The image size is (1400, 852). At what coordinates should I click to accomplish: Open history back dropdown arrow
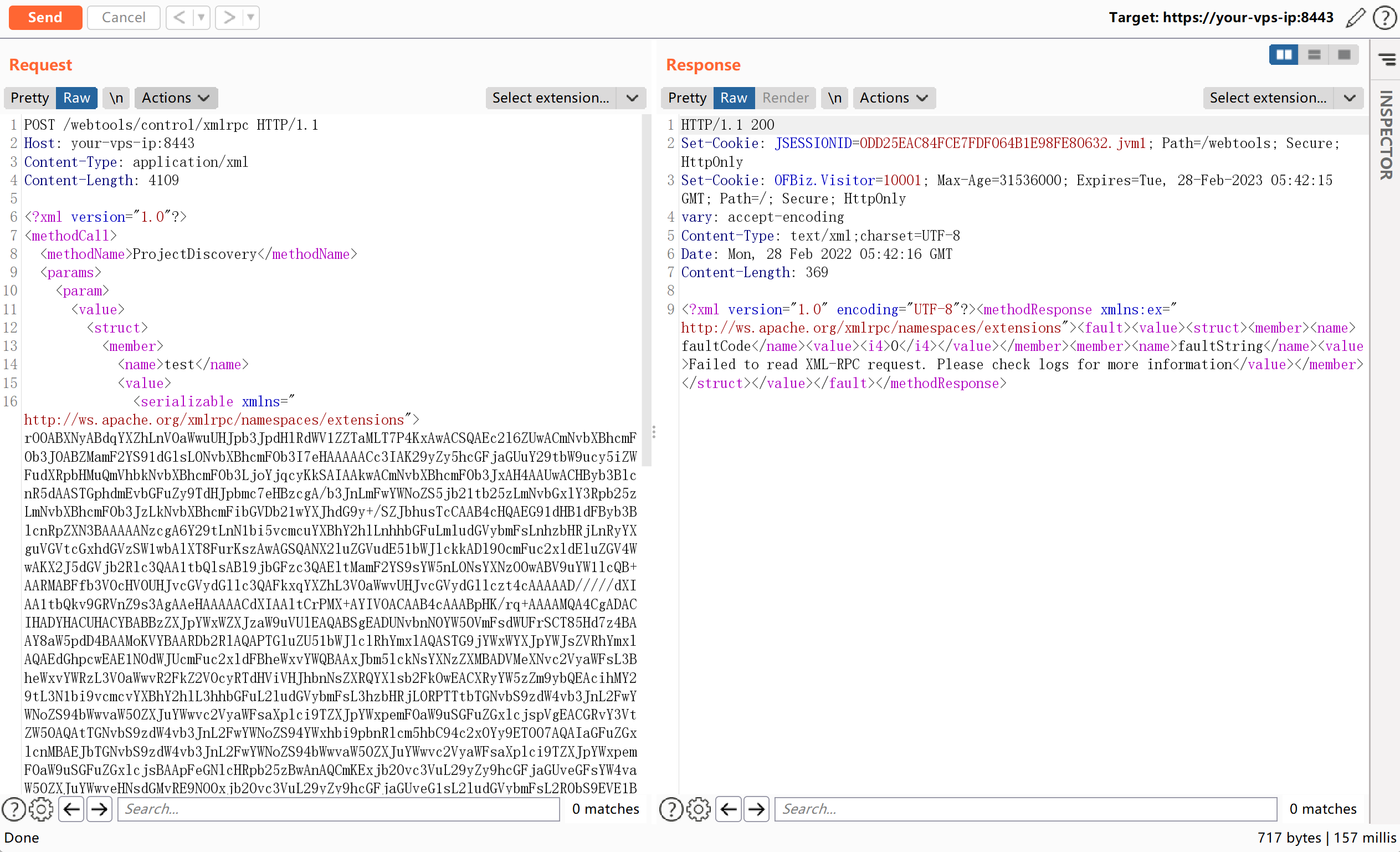coord(201,18)
